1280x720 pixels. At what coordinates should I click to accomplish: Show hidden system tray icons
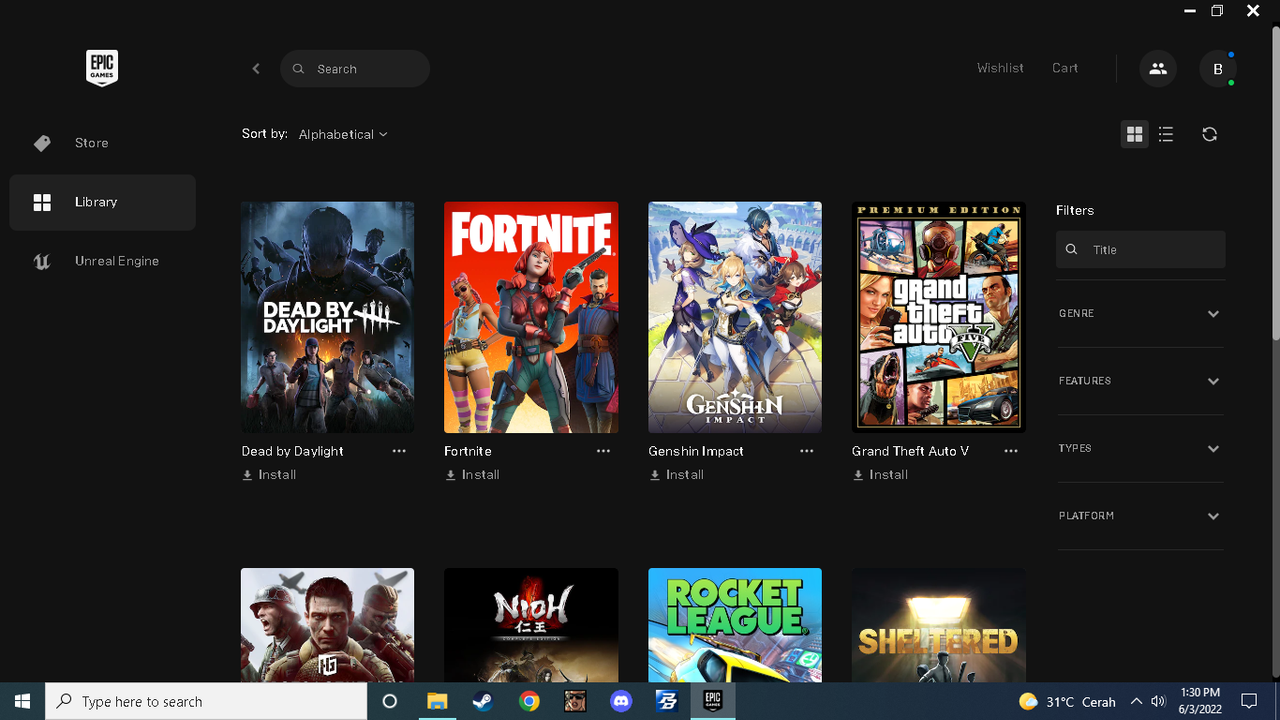point(1136,701)
